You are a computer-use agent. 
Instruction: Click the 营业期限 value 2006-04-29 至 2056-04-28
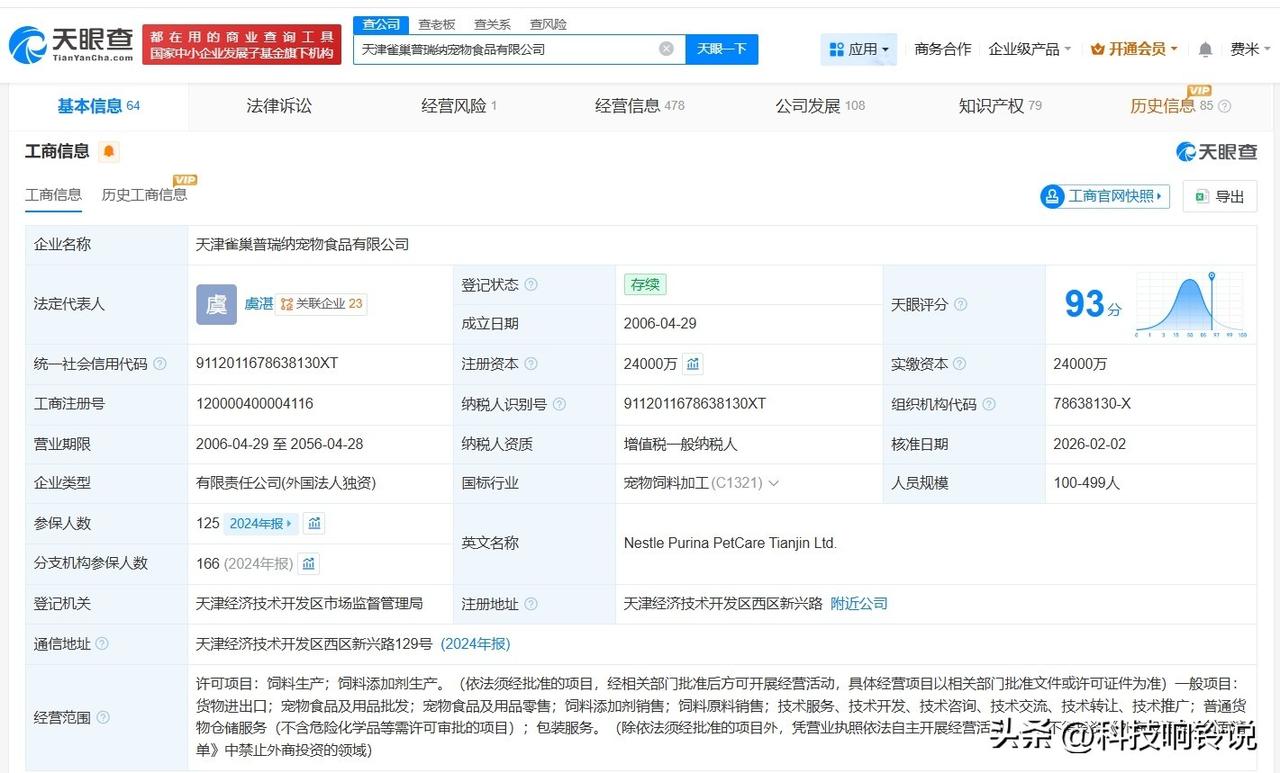coord(280,444)
